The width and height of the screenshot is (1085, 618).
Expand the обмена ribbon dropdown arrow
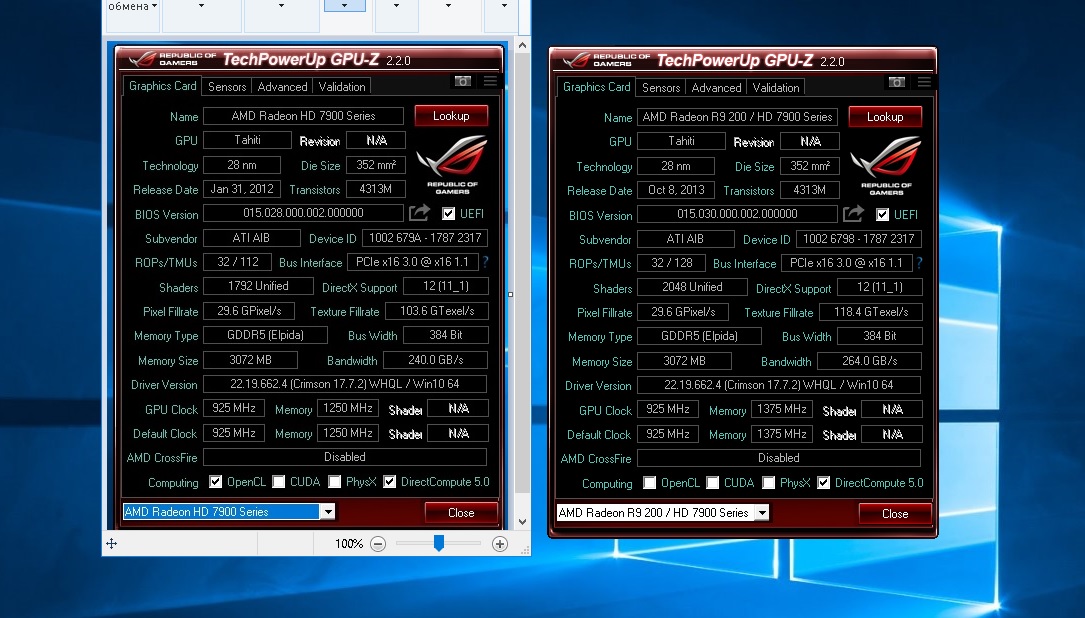154,6
